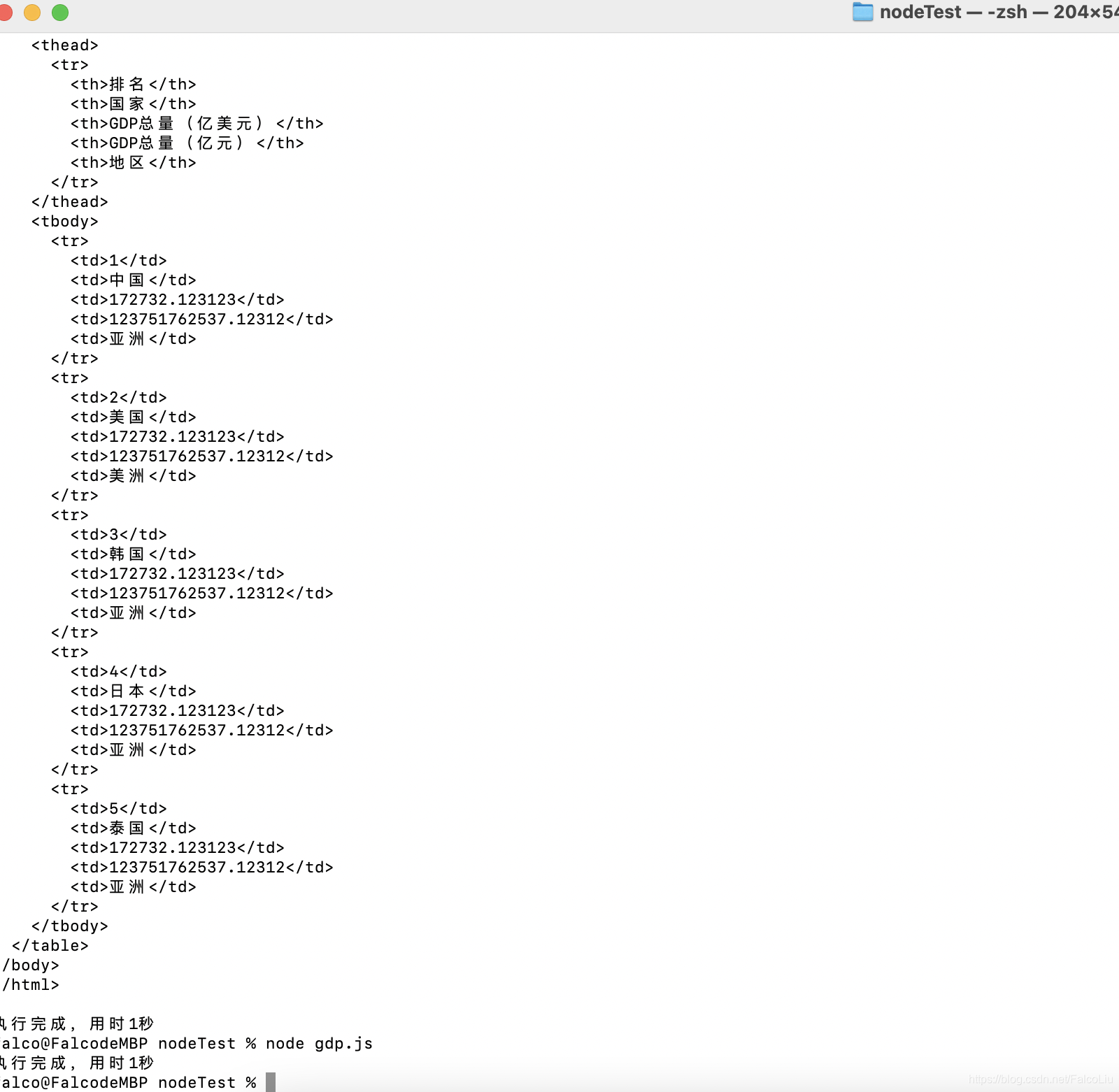Click the closing </tbody> tag line
Screen dimensions: 1119x1092
click(x=69, y=926)
